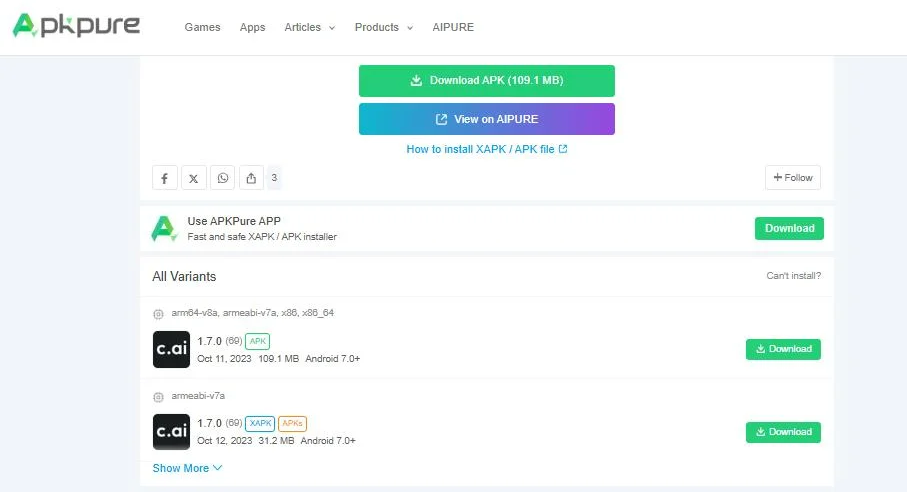Click the 'Oct 12, 2023' date text
907x492 pixels.
[224, 441]
